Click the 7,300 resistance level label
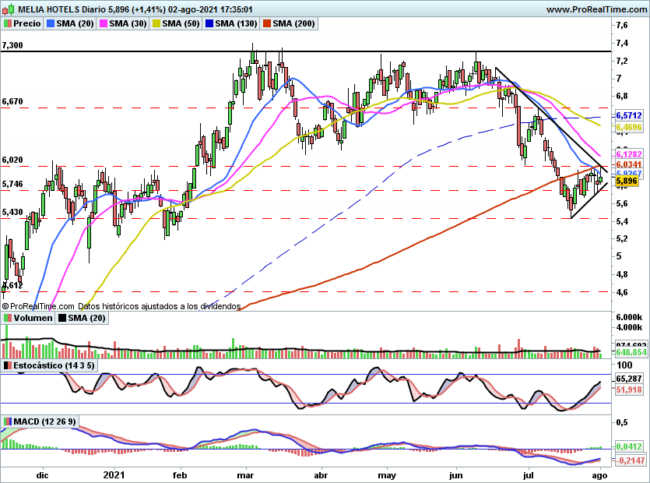The height and width of the screenshot is (483, 650). coord(12,46)
